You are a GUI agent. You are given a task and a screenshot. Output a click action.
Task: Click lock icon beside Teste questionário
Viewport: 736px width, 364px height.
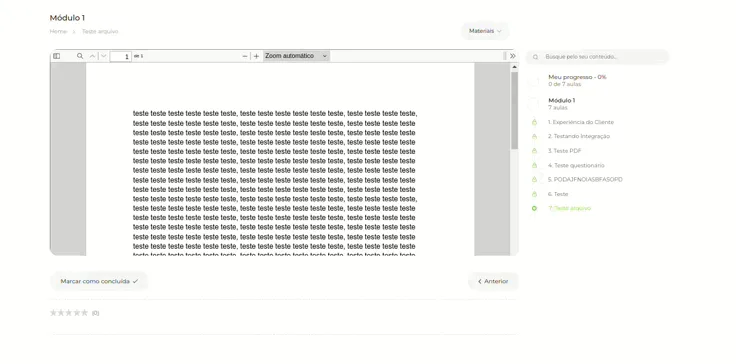pos(534,165)
